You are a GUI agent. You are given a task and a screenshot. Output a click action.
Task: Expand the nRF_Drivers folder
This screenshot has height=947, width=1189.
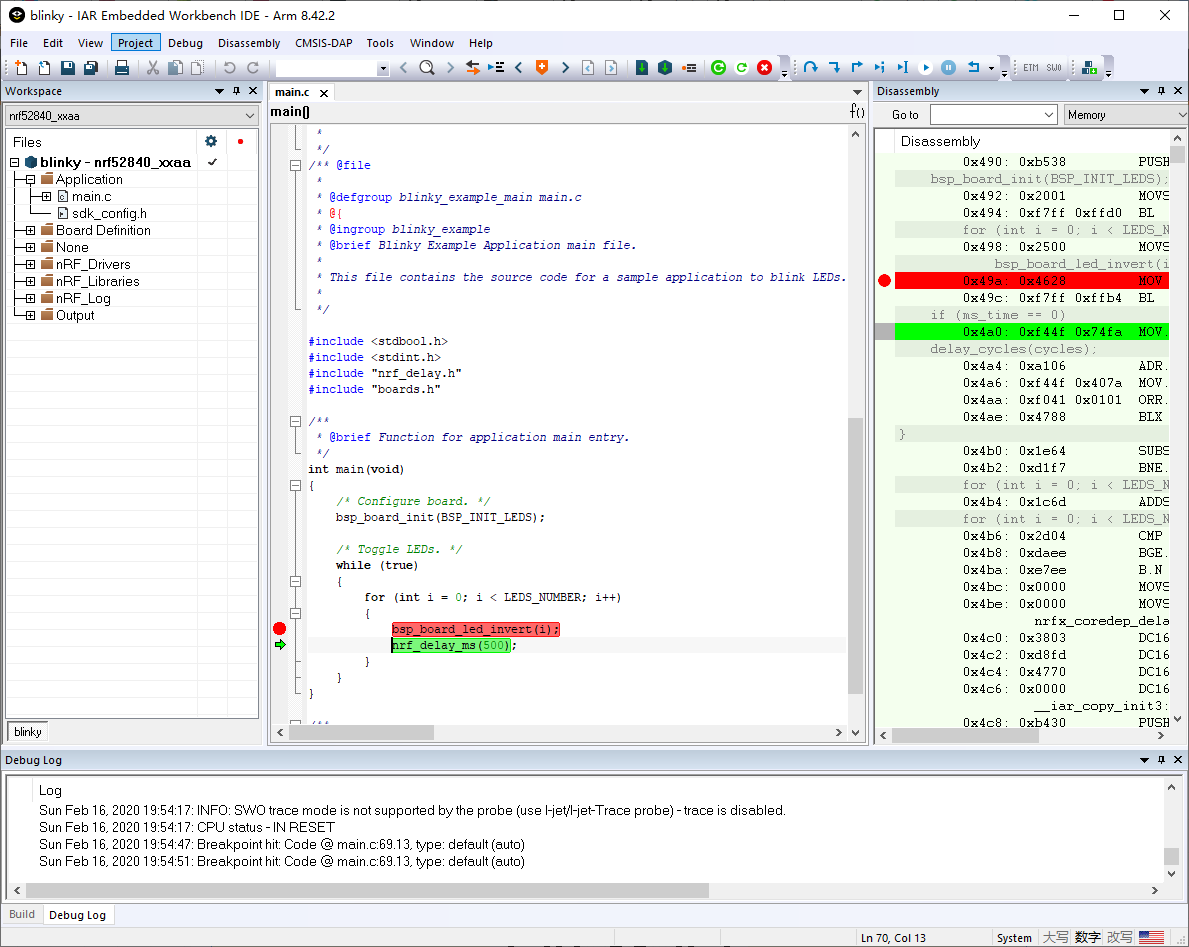(x=30, y=265)
